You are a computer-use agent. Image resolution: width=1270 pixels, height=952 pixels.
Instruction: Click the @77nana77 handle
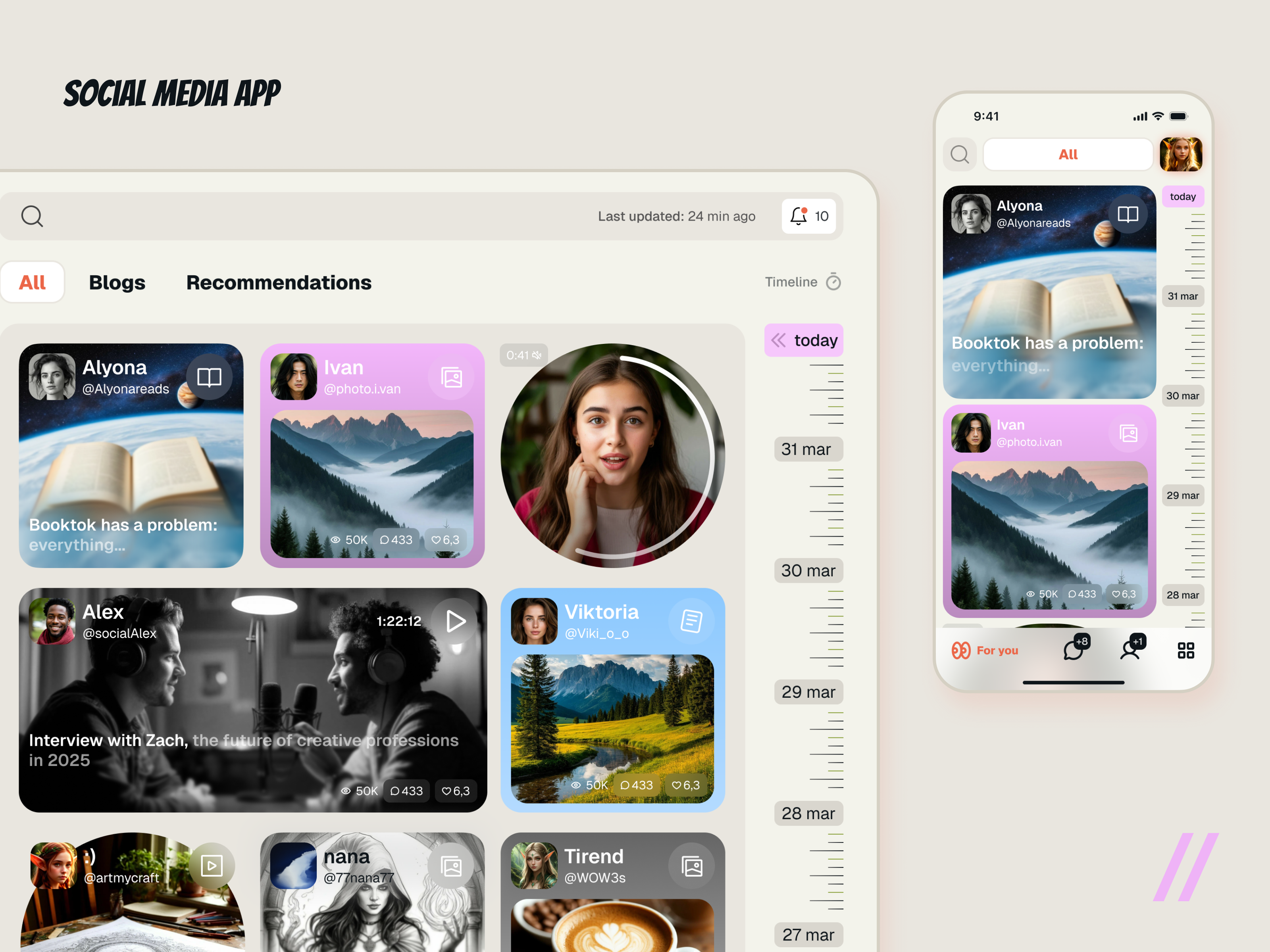(x=359, y=878)
